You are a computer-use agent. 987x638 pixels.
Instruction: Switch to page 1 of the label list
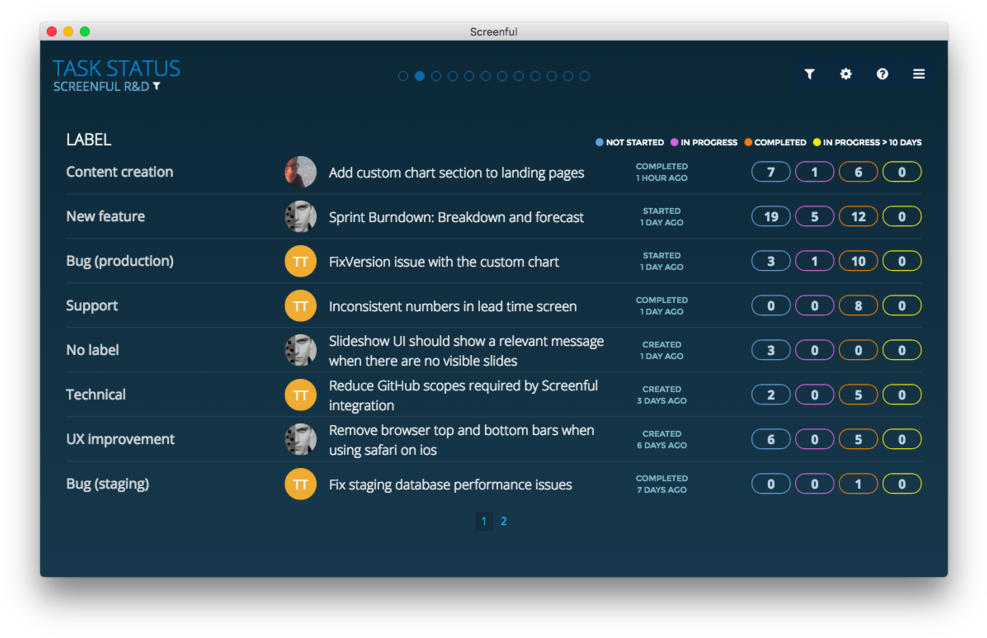tap(483, 521)
